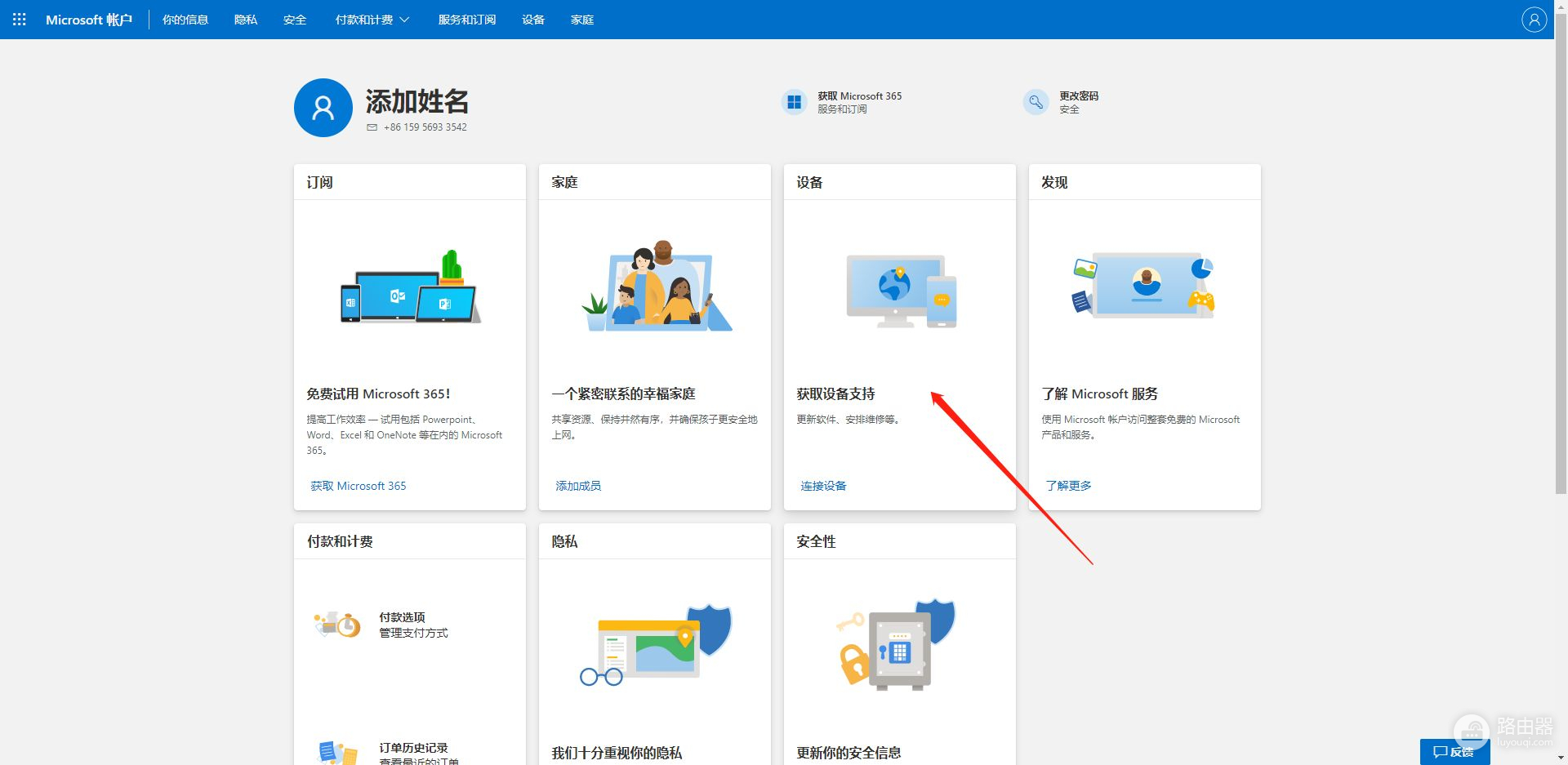Open the 安全 menu item in top bar
The image size is (1568, 765).
tap(295, 20)
